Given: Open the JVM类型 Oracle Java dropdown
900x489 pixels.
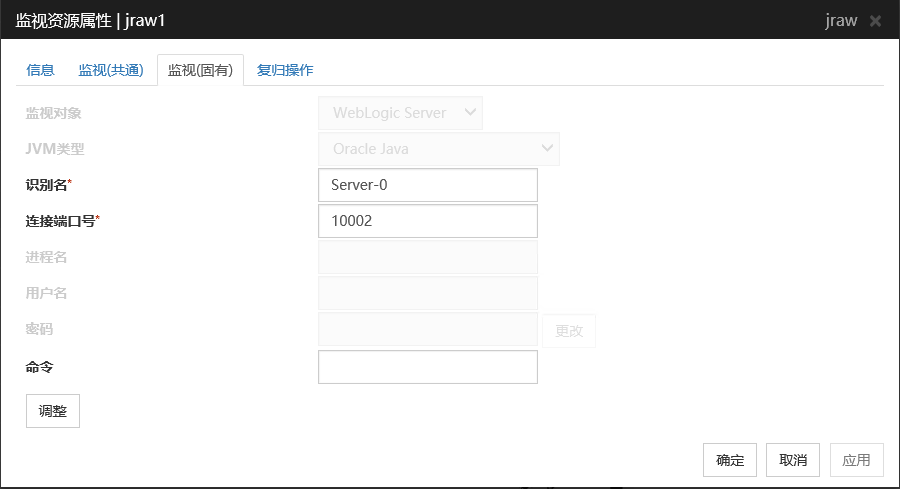Looking at the screenshot, I should 438,149.
